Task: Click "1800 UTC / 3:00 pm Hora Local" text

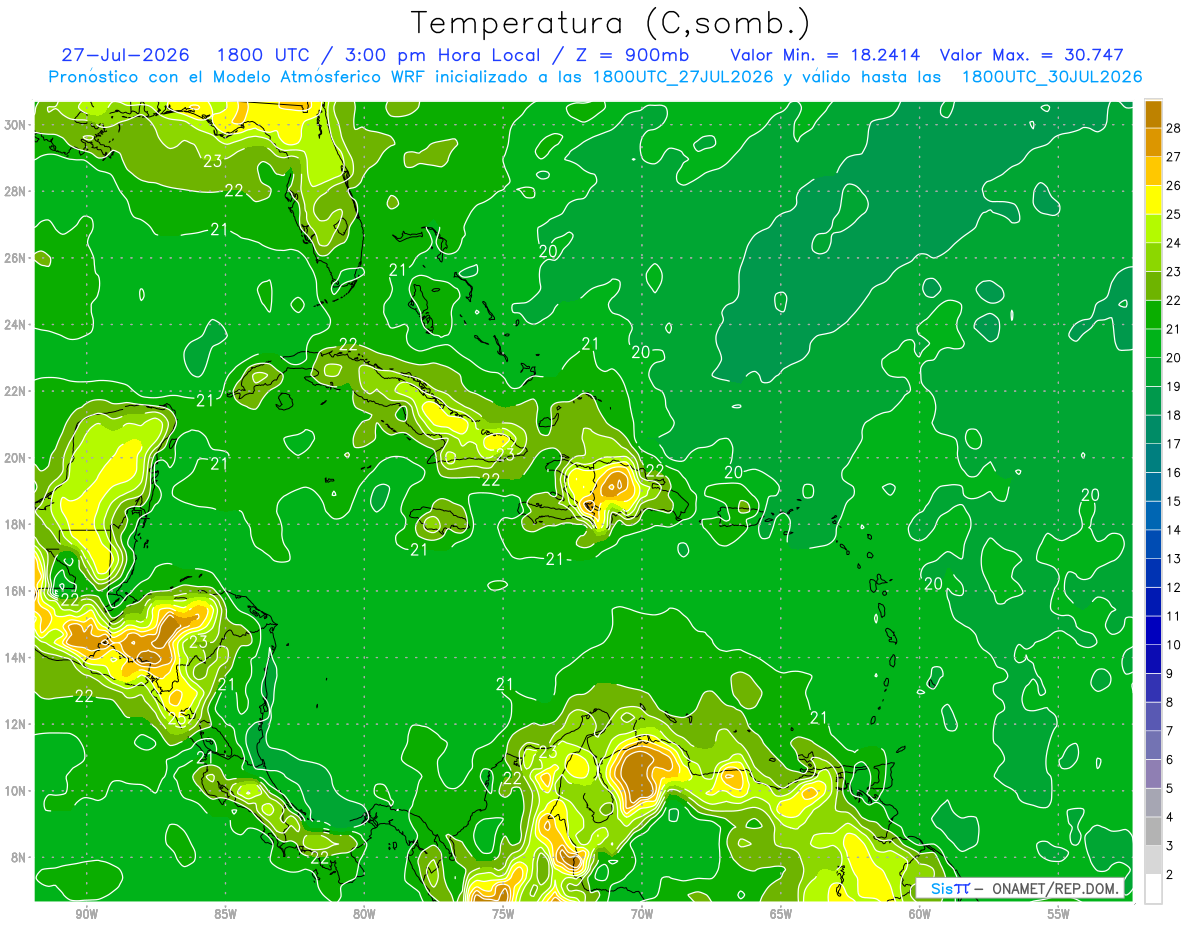Action: (x=377, y=55)
